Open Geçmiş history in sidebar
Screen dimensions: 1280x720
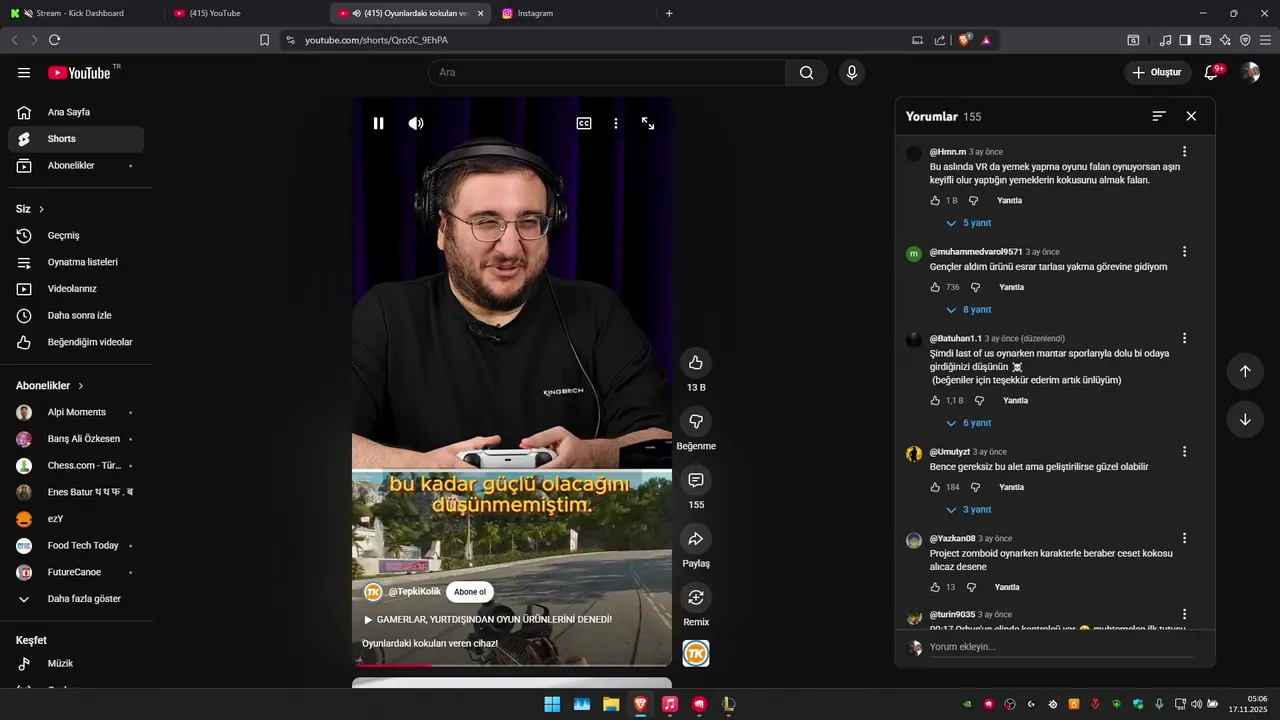[x=76, y=235]
